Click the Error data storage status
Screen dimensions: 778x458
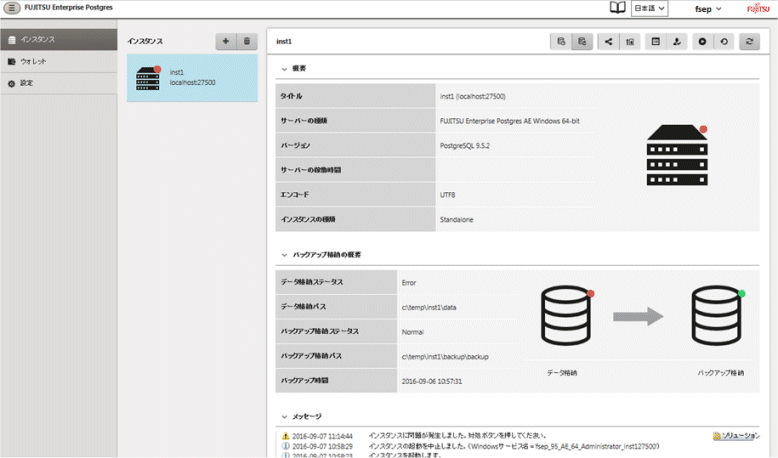[409, 283]
